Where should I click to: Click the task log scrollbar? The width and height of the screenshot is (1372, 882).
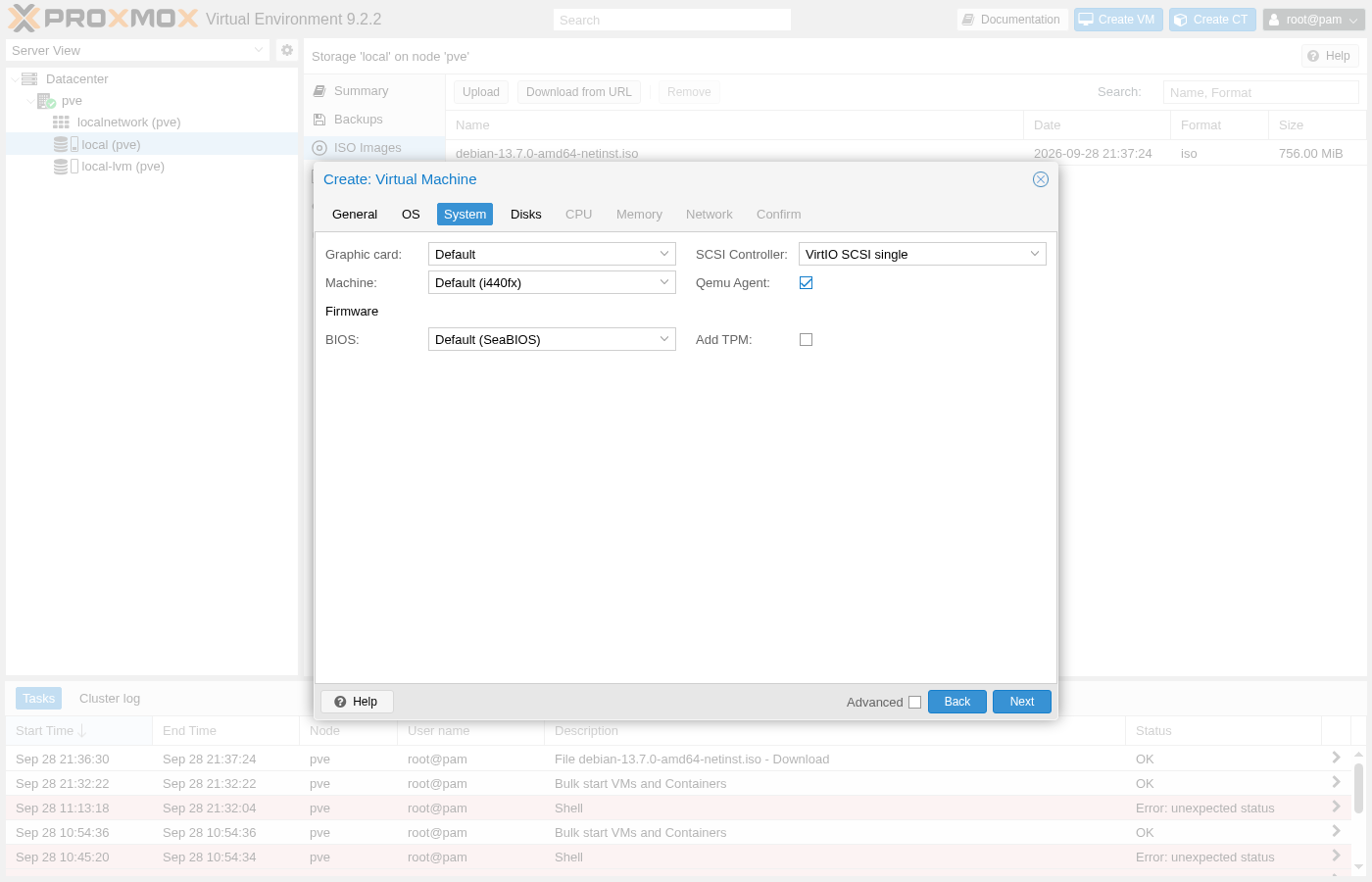[1358, 788]
